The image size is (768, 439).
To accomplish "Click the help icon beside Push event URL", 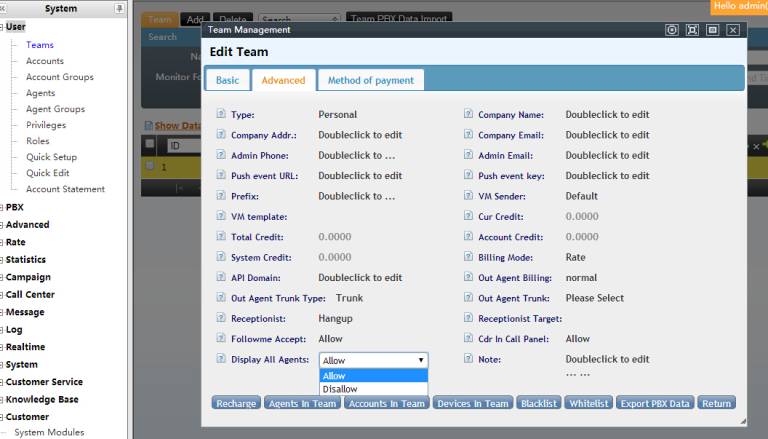I will click(221, 176).
